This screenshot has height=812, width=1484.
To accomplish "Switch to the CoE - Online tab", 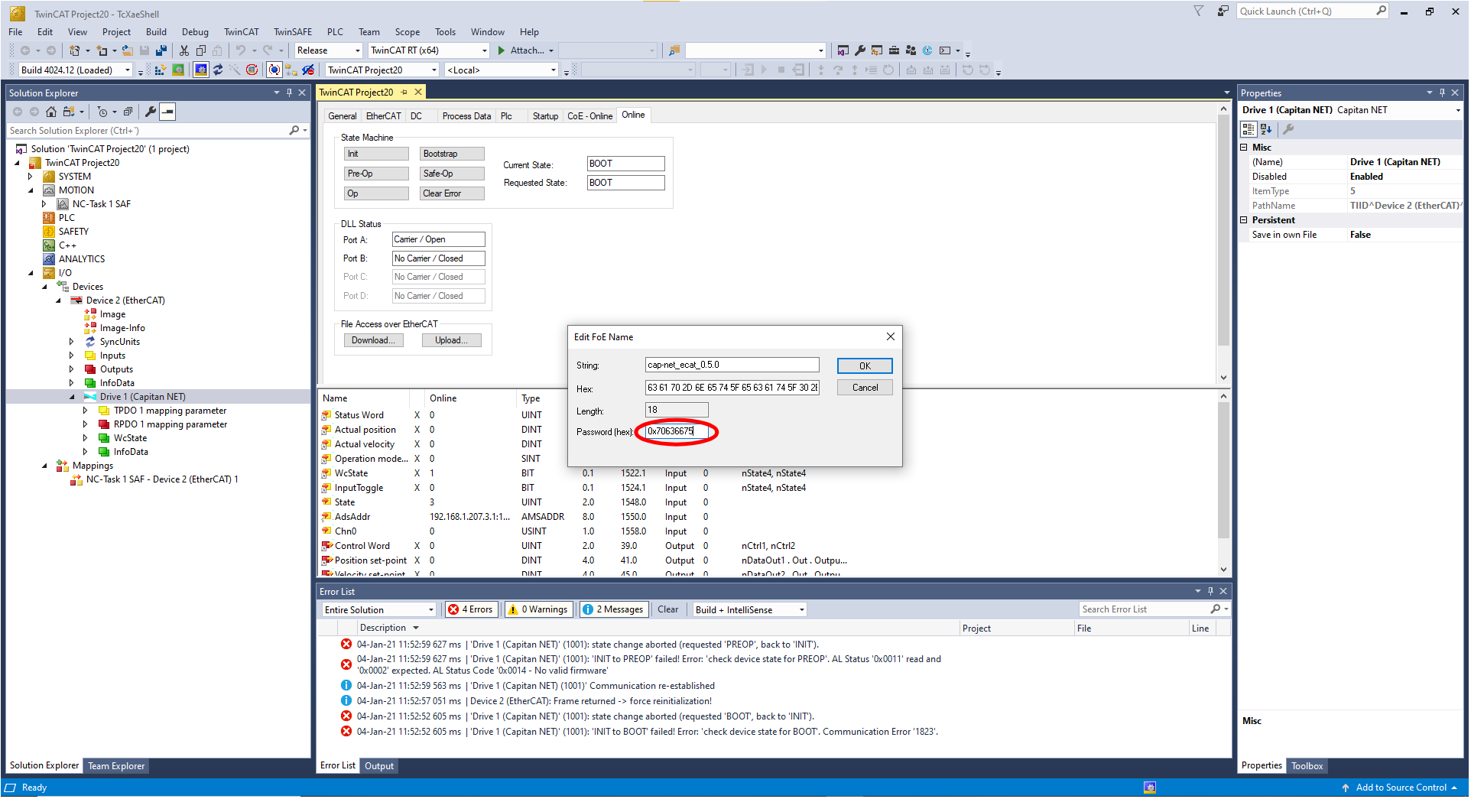I will (x=589, y=116).
